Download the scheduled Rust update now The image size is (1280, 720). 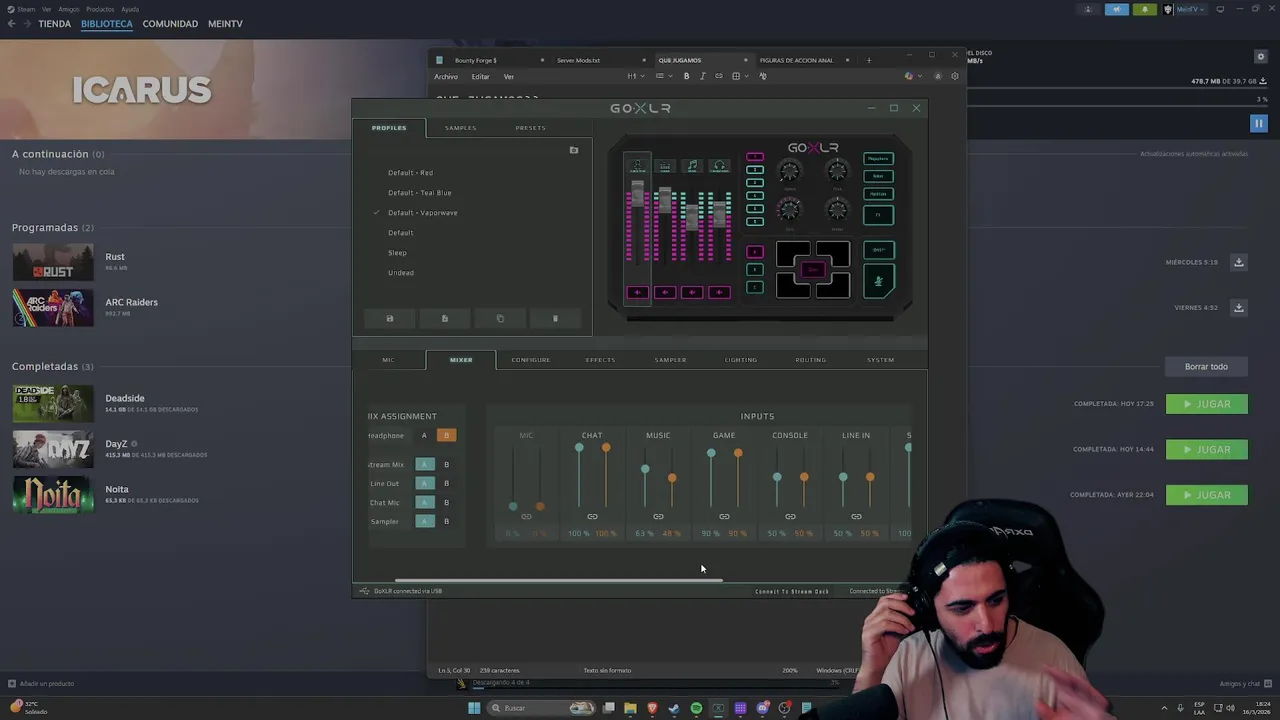(1238, 262)
